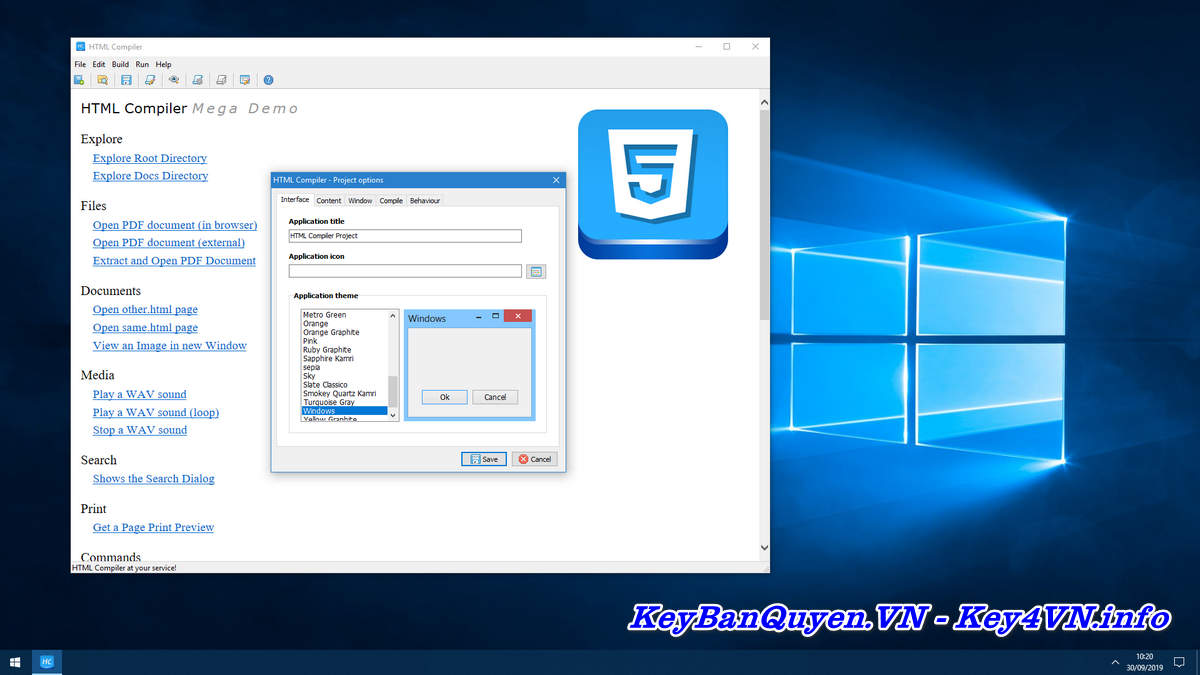
Task: Click Open PDF document (external) link
Action: pos(169,243)
